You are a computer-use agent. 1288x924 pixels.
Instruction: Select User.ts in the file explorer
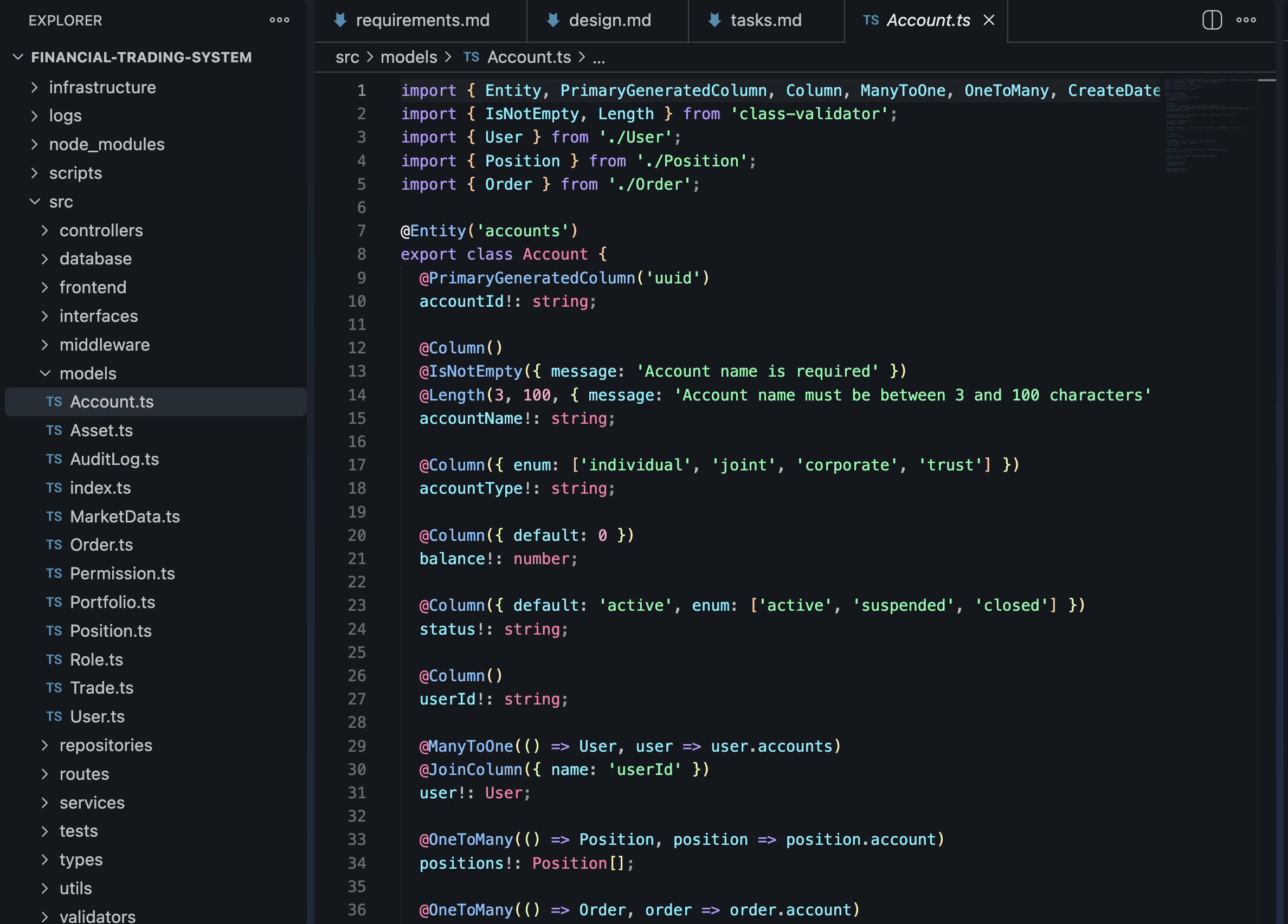[97, 716]
